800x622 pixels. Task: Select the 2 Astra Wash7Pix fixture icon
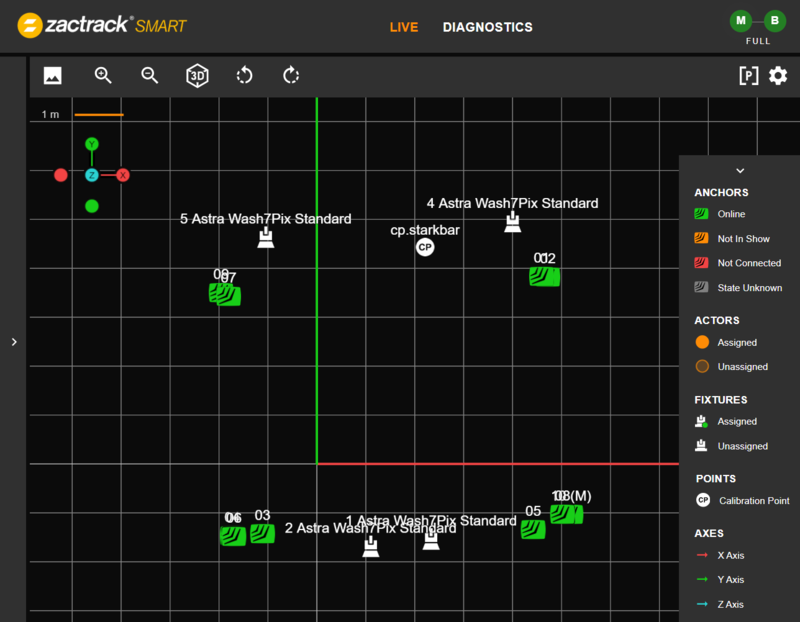click(x=371, y=547)
